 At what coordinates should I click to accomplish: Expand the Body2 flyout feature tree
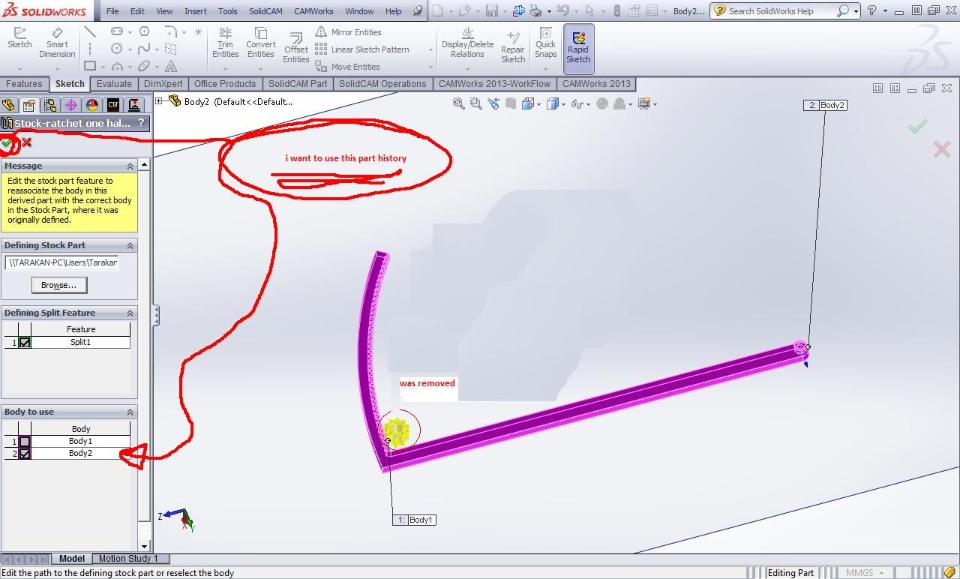[x=159, y=101]
